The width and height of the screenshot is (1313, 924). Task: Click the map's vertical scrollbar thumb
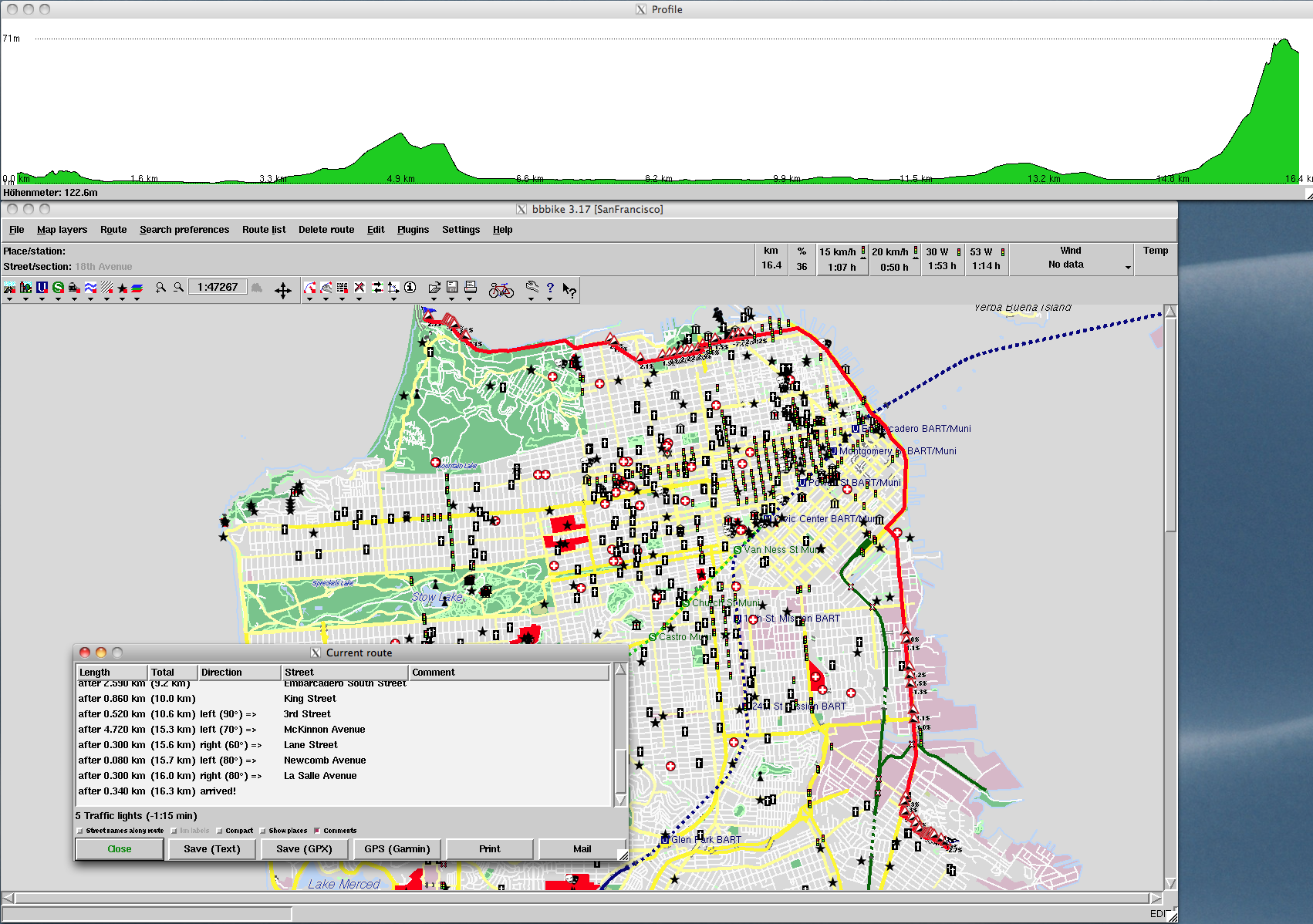1170,425
